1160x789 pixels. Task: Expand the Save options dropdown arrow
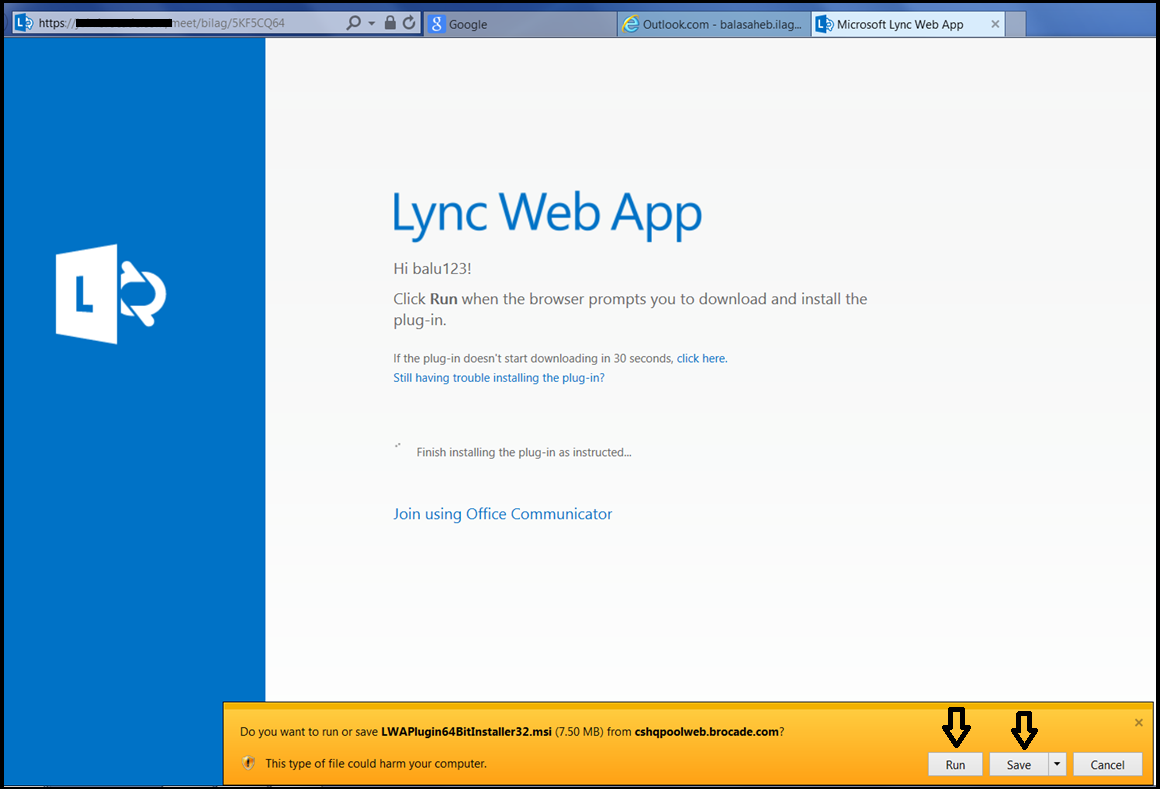[1057, 765]
